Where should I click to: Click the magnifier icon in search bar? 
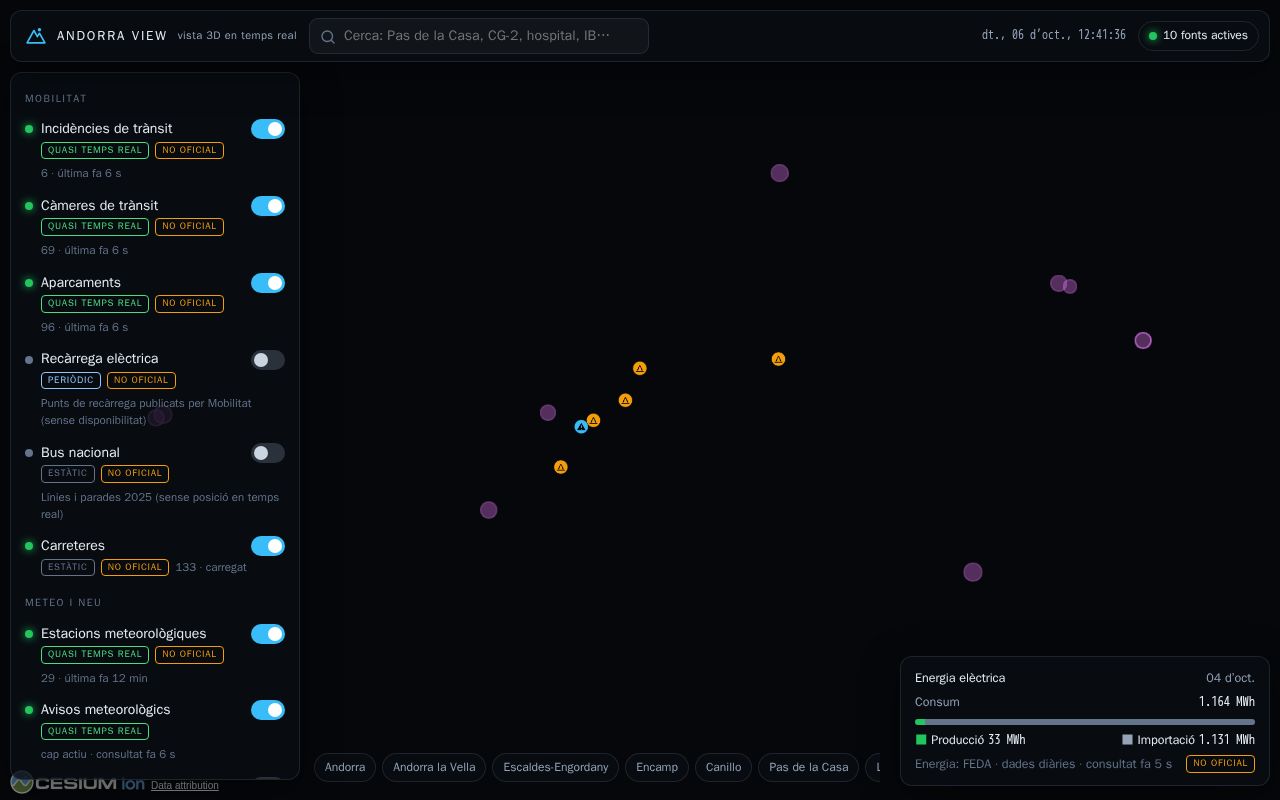(328, 37)
